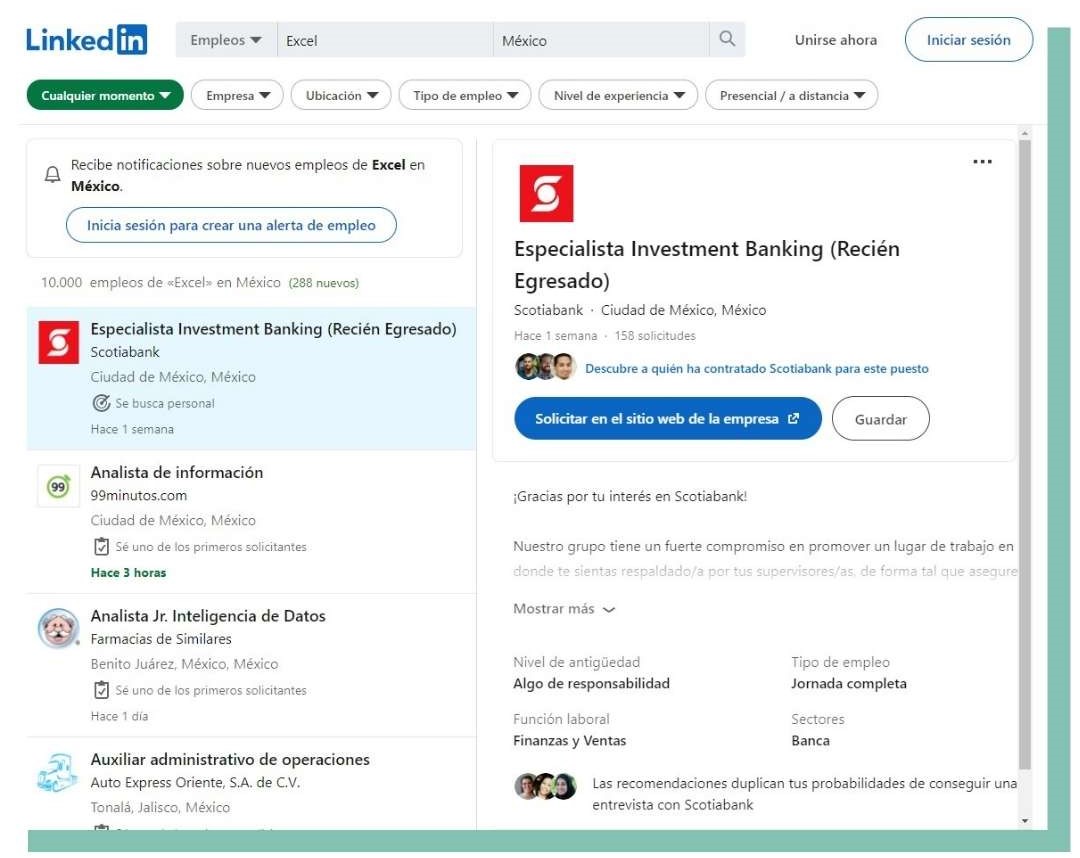Click the Auto Express Oriente truck logo
The image size is (1080, 858).
[x=57, y=772]
